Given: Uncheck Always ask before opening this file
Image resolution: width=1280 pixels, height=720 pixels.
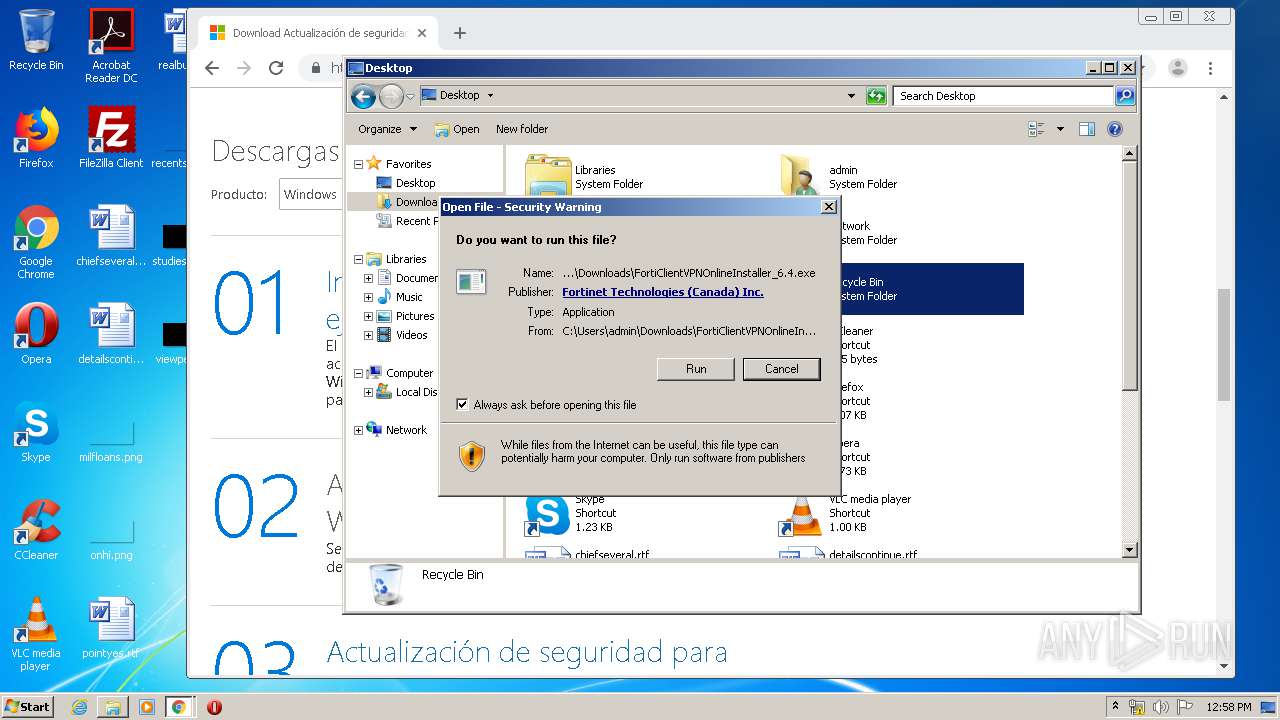Looking at the screenshot, I should [x=462, y=405].
